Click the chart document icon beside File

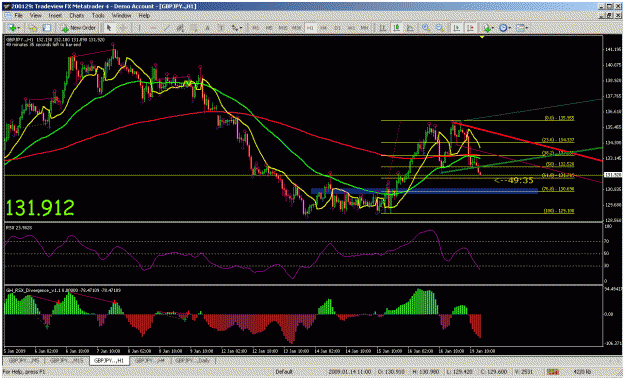pyautogui.click(x=8, y=16)
